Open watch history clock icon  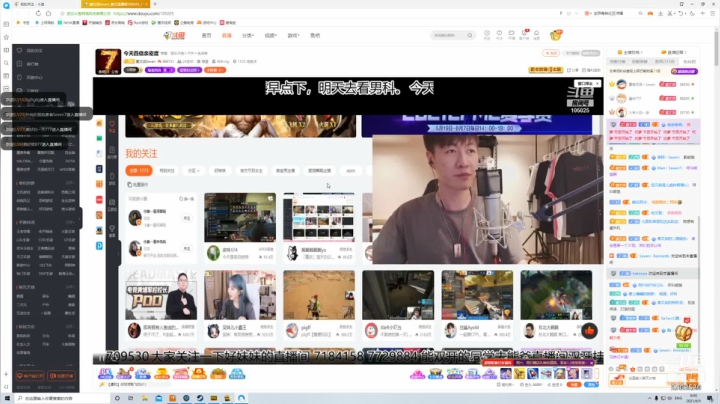pos(487,34)
